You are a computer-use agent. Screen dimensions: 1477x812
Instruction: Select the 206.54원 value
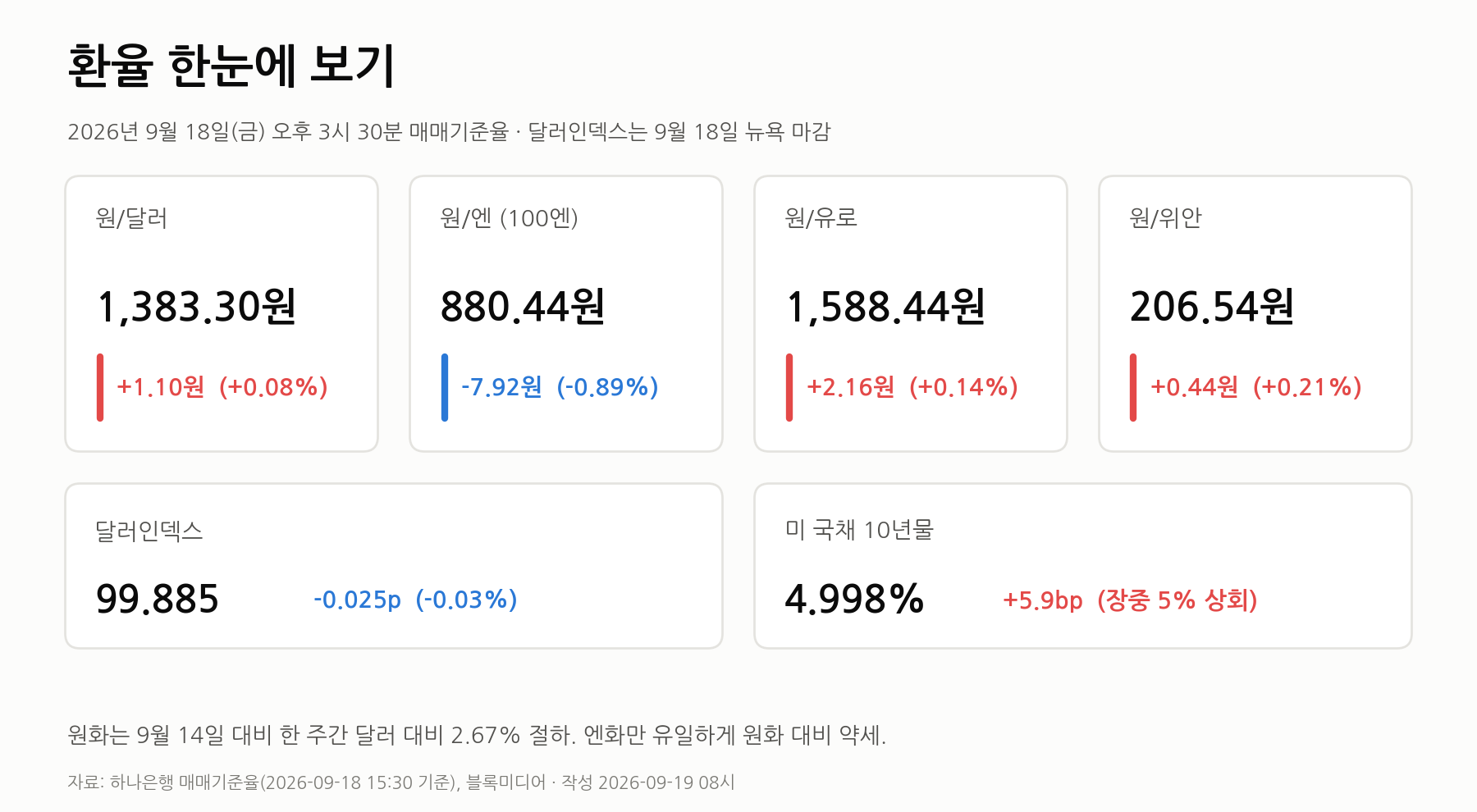pyautogui.click(x=1212, y=307)
